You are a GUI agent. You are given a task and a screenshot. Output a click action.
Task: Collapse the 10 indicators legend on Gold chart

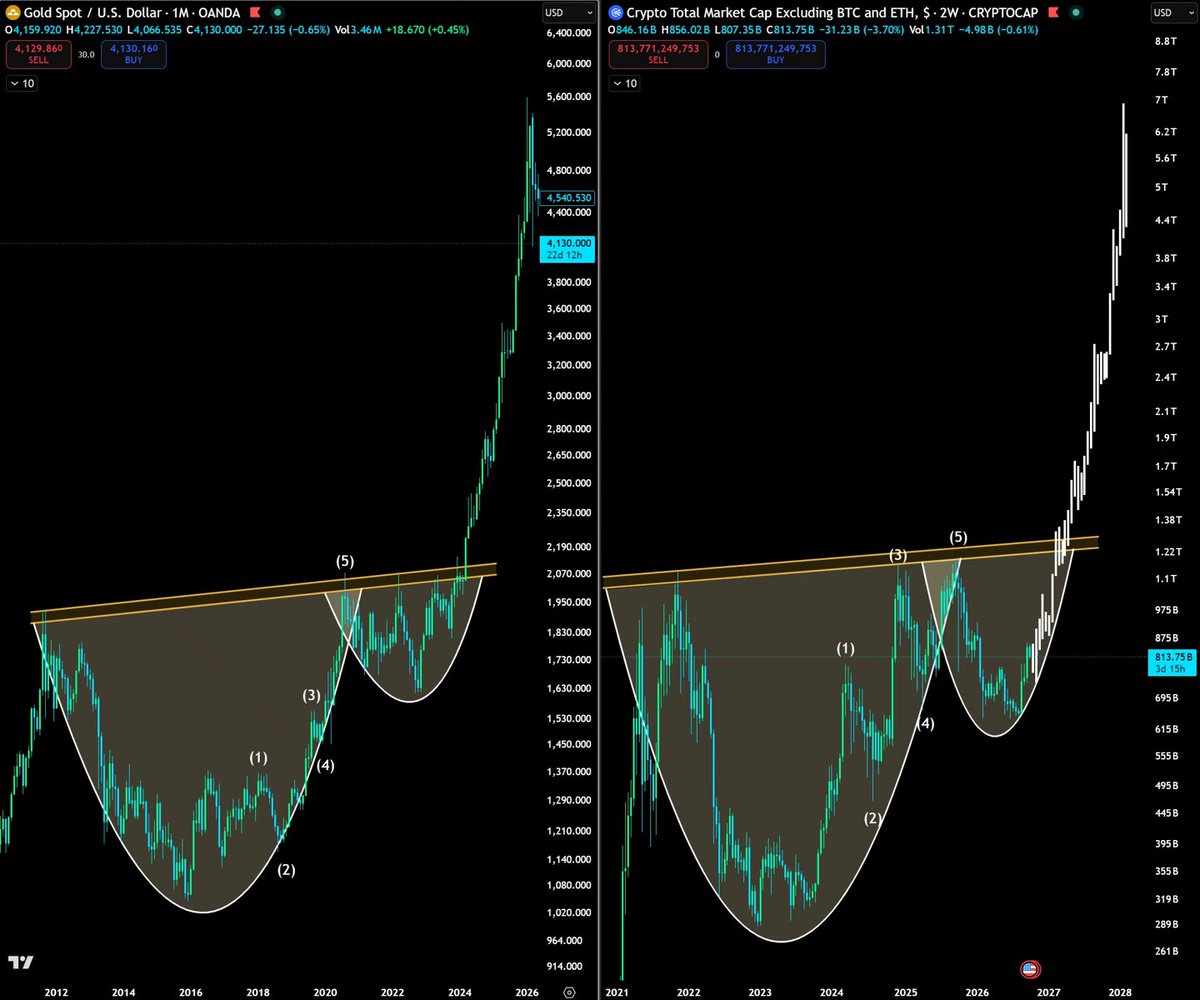[x=21, y=83]
